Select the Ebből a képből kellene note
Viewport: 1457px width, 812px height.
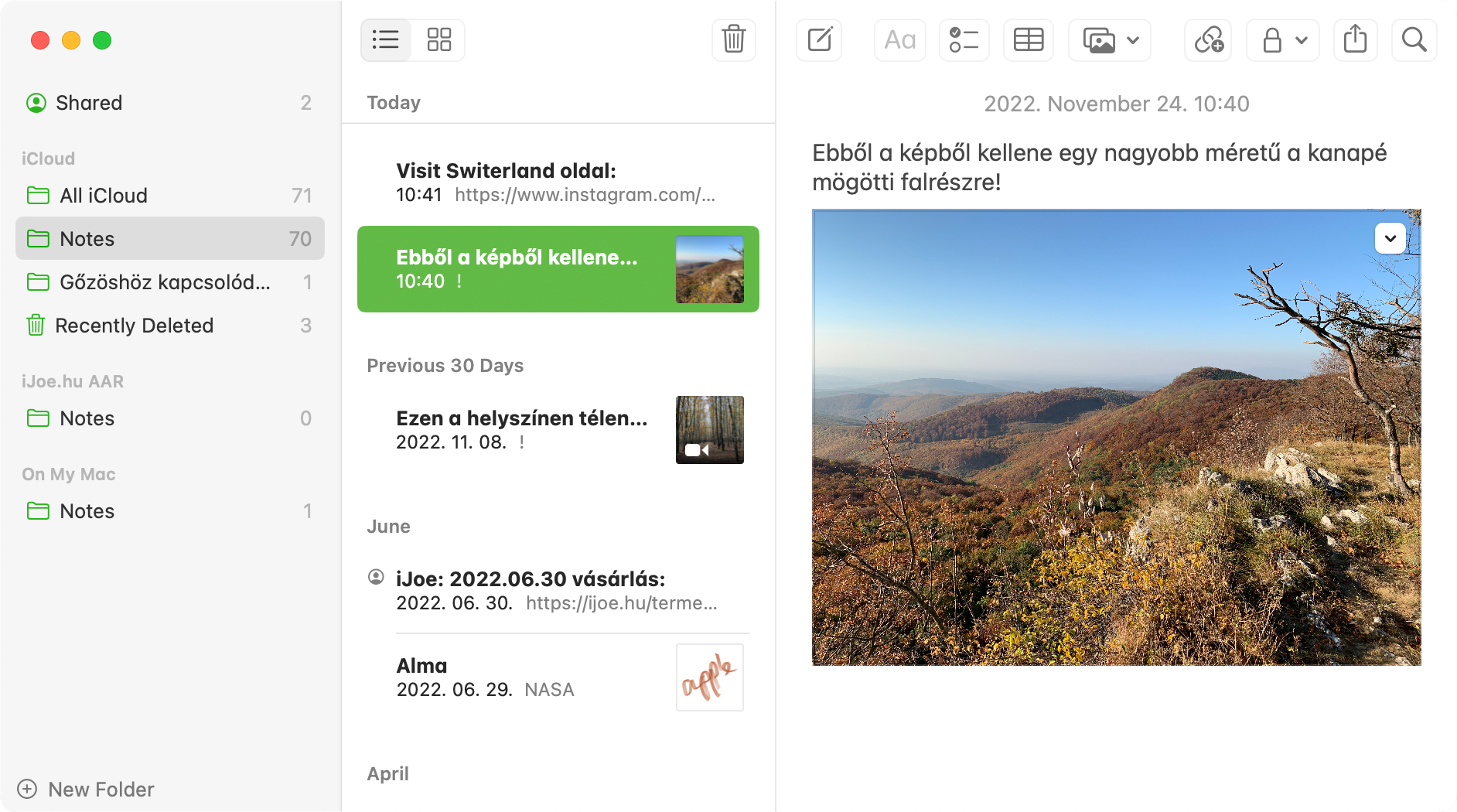pos(558,269)
